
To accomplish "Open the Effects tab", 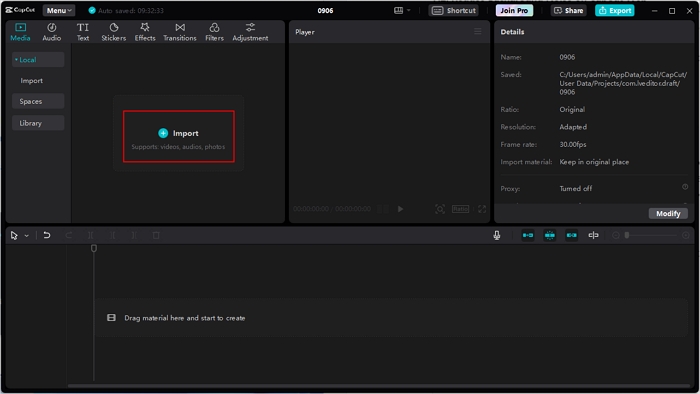I will coord(145,32).
